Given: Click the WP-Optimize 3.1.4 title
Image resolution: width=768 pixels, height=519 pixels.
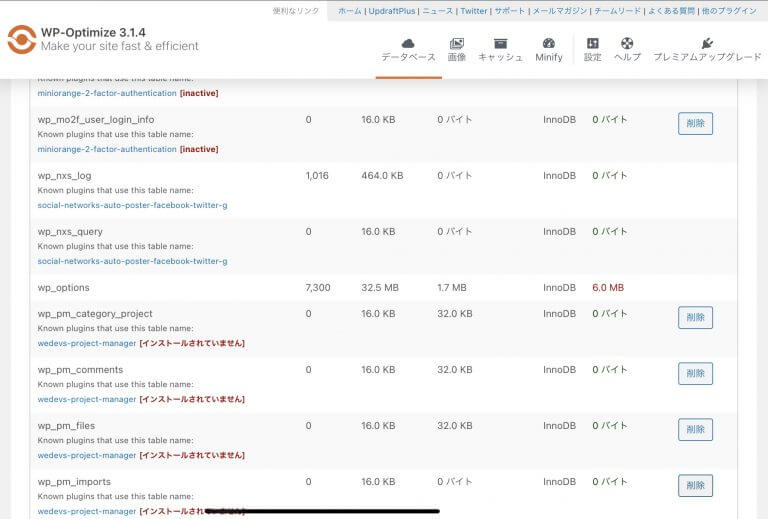Looking at the screenshot, I should click(x=93, y=32).
